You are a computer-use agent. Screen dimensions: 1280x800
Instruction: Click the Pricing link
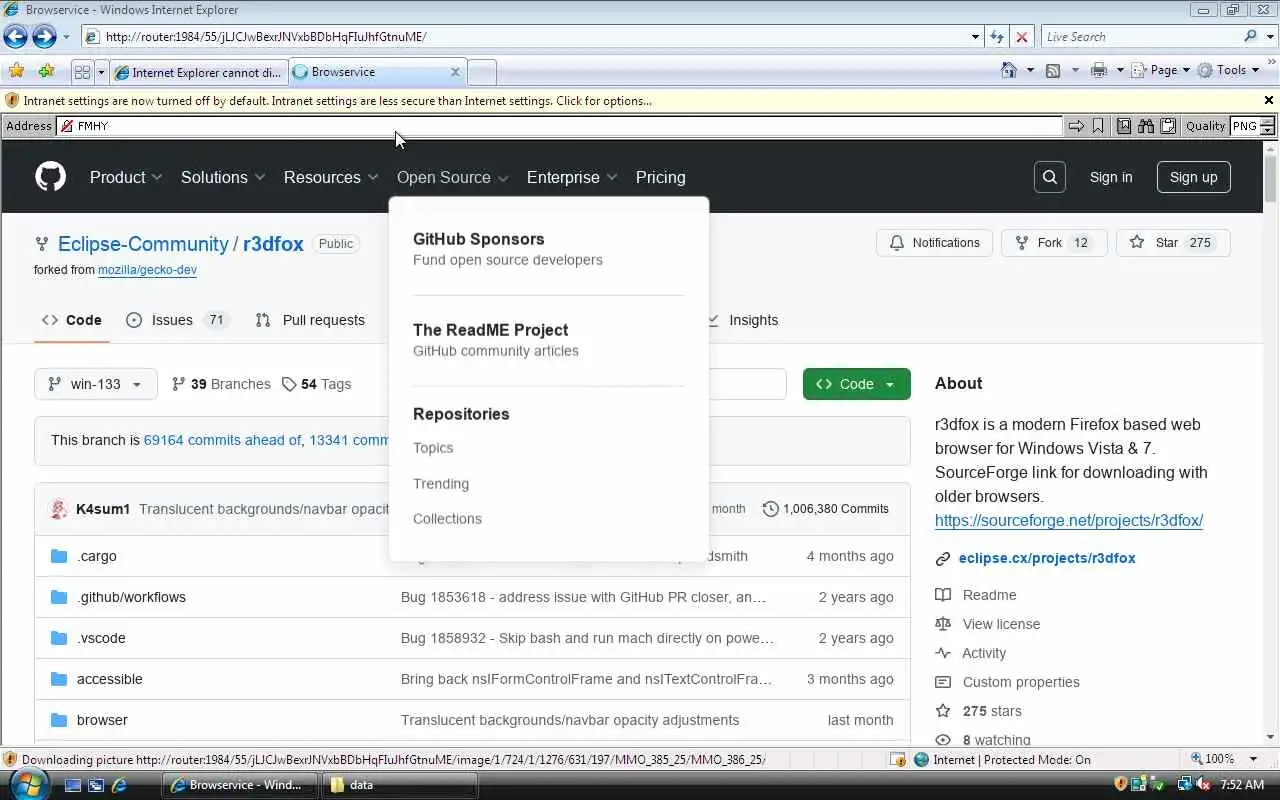661,177
